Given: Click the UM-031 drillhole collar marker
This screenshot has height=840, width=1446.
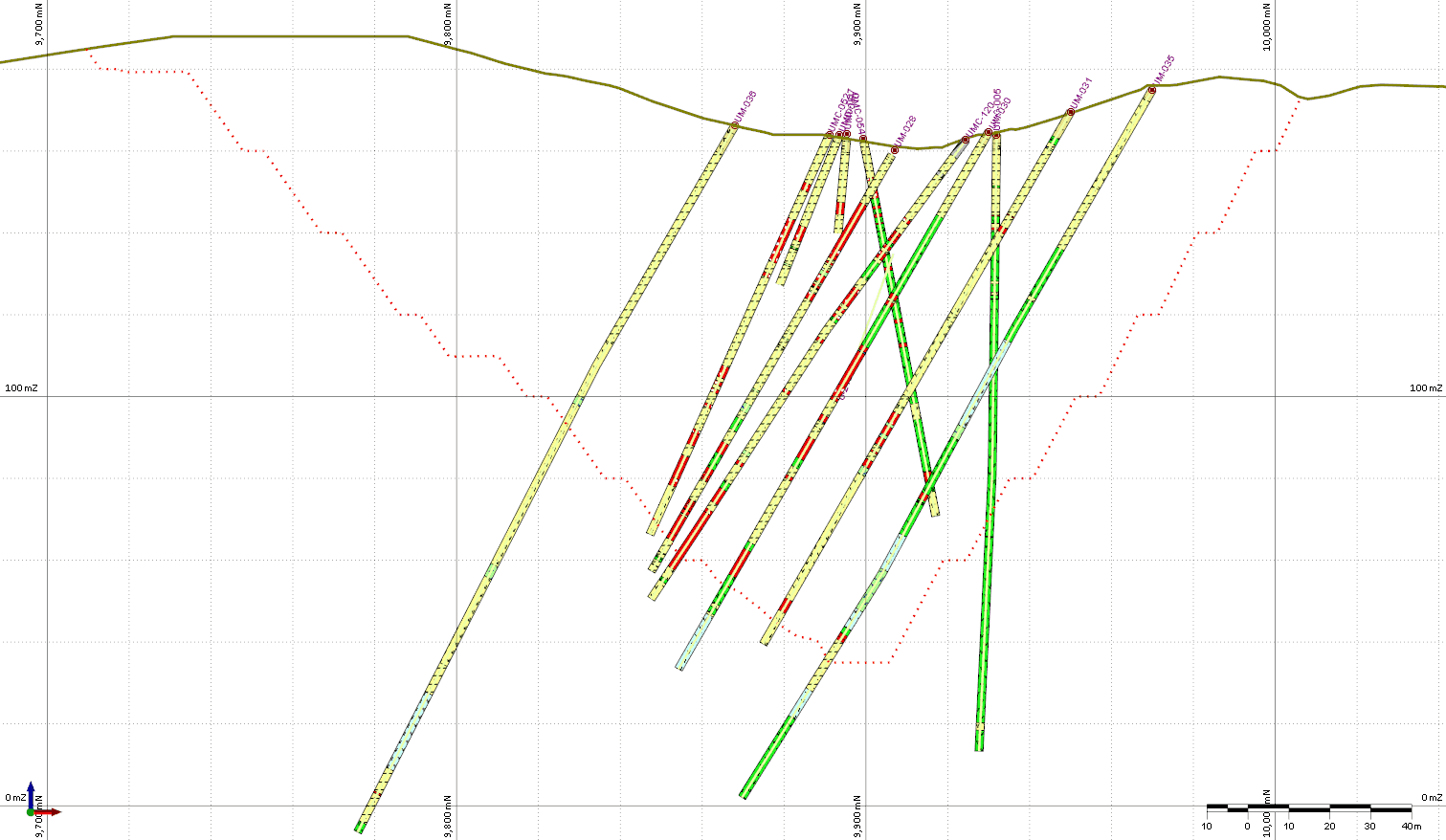Looking at the screenshot, I should (x=1071, y=112).
